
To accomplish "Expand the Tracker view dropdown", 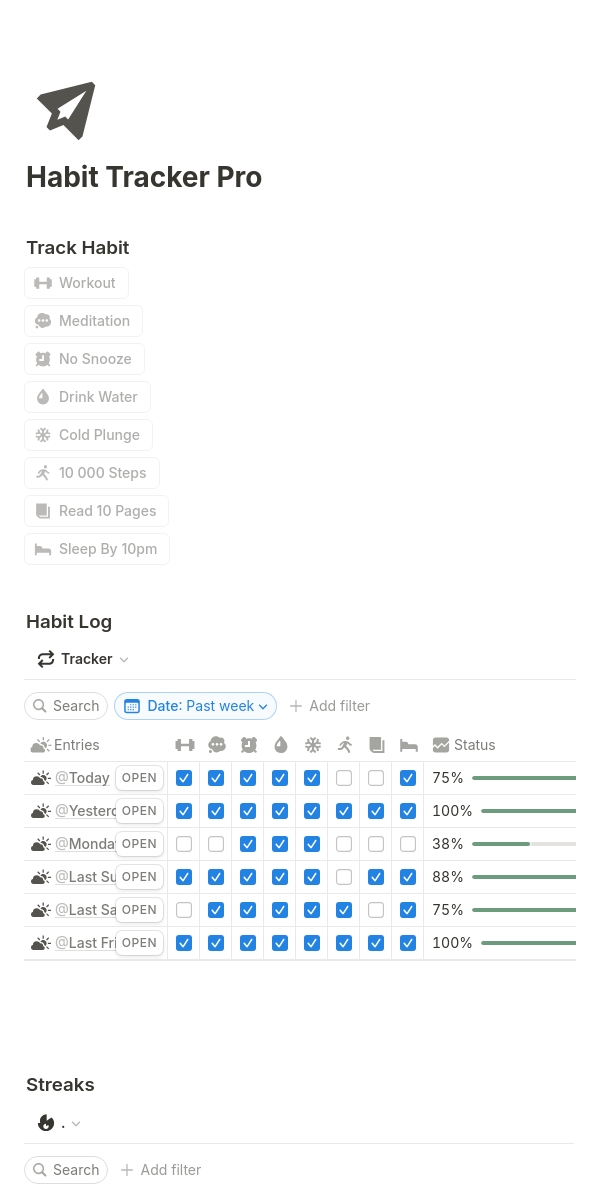I will click(84, 659).
